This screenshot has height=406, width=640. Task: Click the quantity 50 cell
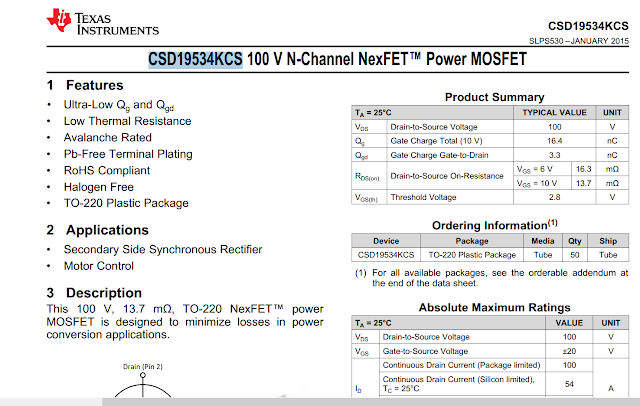(575, 255)
